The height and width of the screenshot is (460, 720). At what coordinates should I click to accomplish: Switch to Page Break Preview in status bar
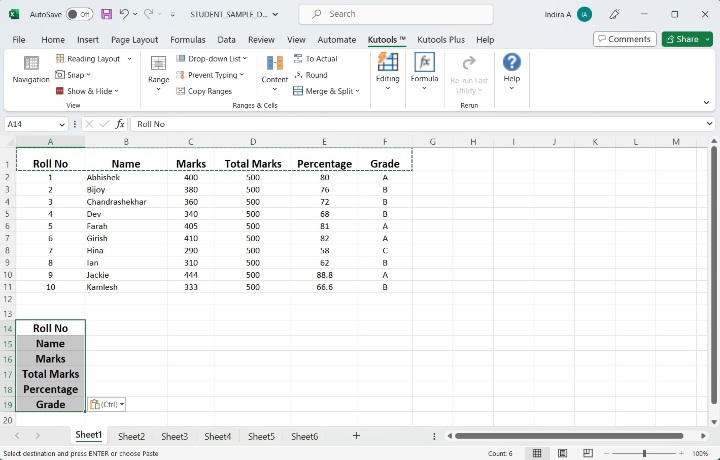(586, 453)
